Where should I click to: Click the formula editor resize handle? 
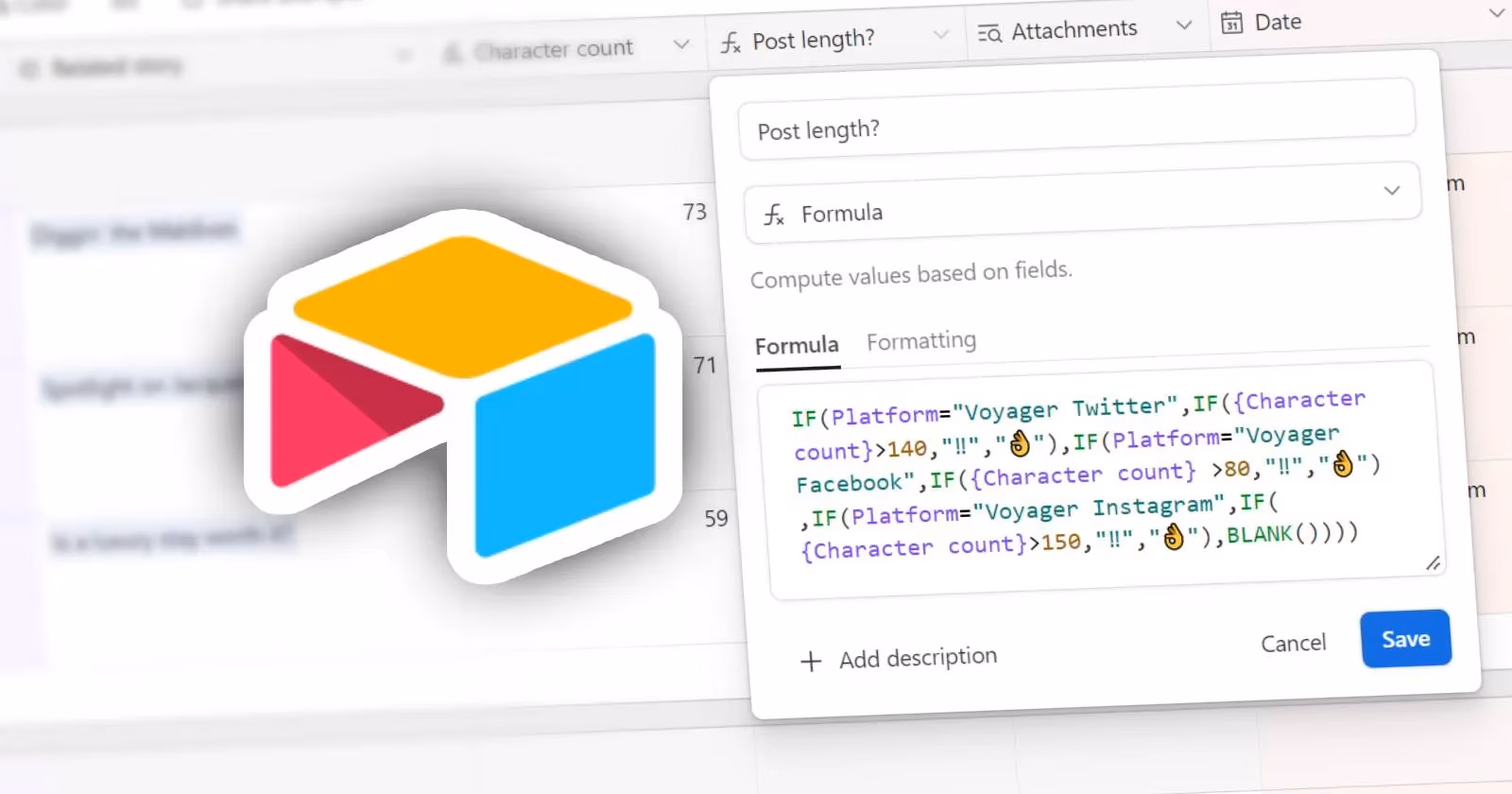[x=1433, y=563]
